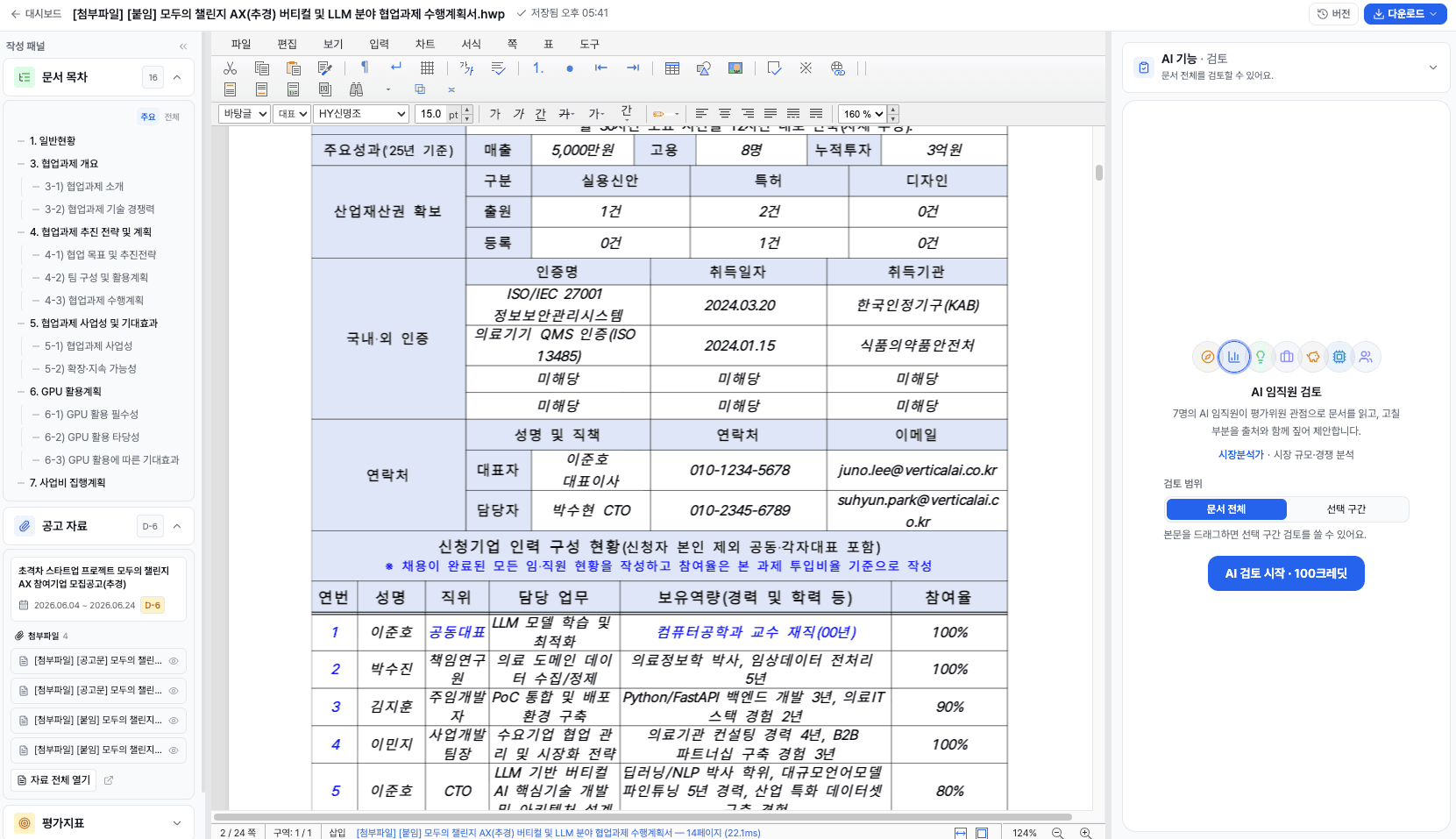Screen dimensions: 1456x839
Task: Click the insert picture icon
Action: (x=735, y=68)
